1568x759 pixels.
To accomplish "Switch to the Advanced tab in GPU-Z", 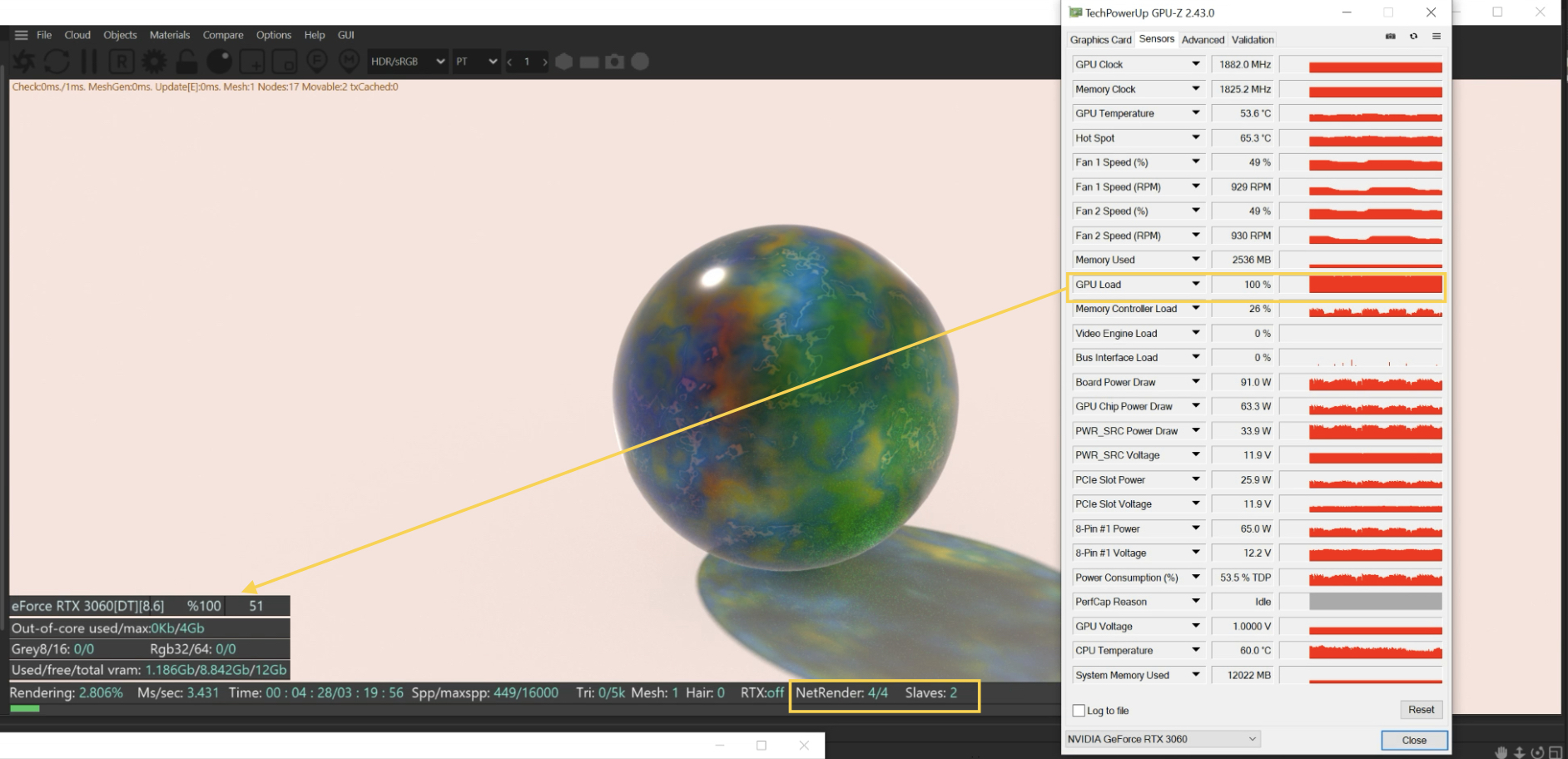I will [x=1203, y=40].
